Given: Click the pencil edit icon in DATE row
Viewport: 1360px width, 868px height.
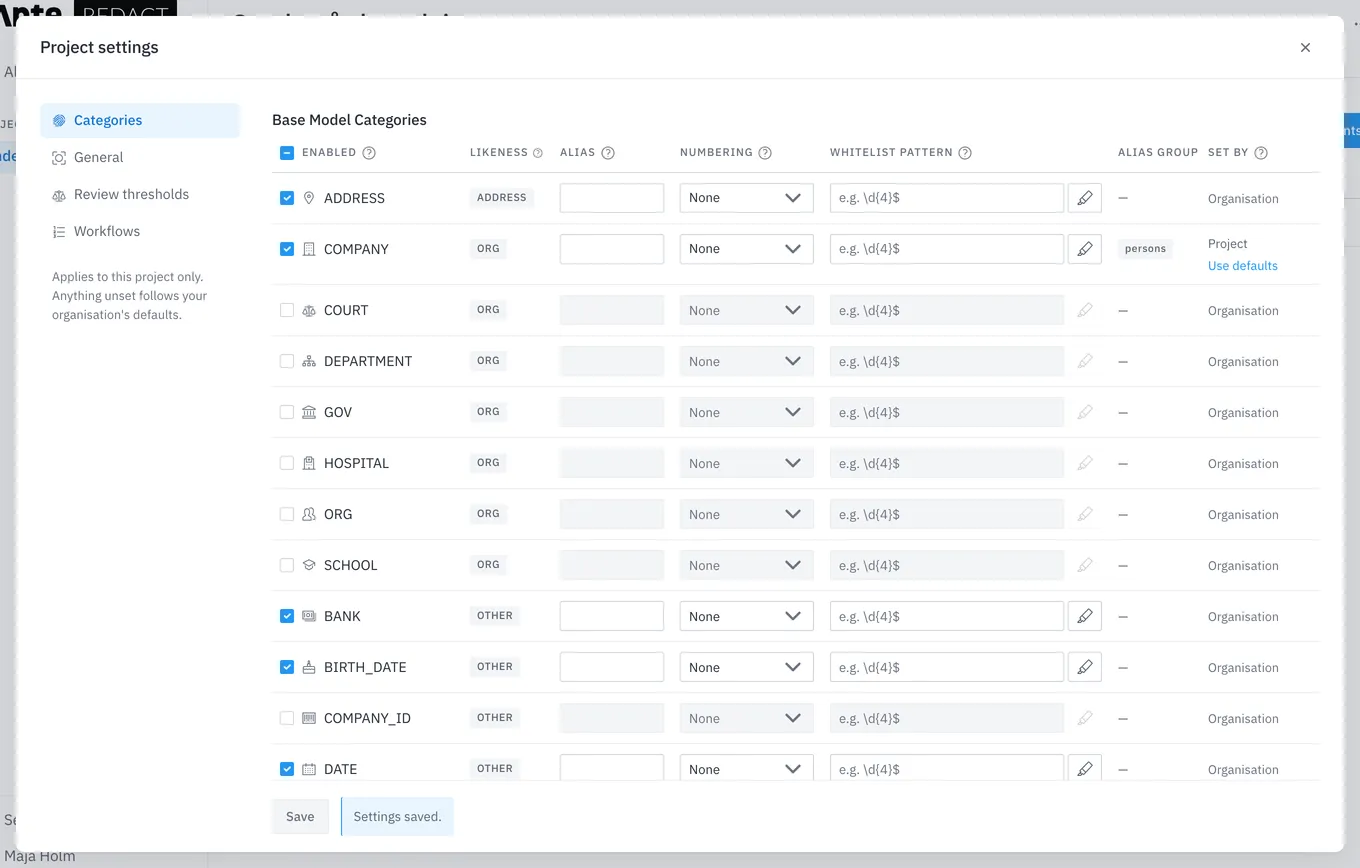Looking at the screenshot, I should tap(1085, 768).
